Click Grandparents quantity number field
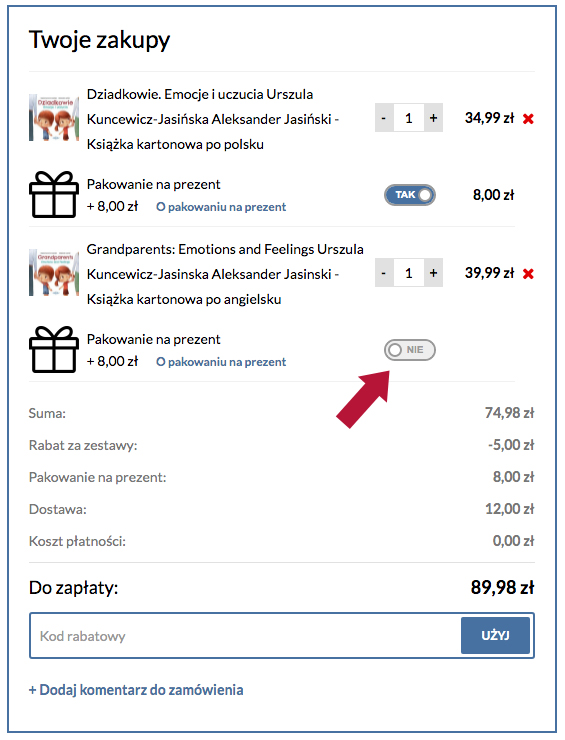This screenshot has height=740, width=565. 409,272
